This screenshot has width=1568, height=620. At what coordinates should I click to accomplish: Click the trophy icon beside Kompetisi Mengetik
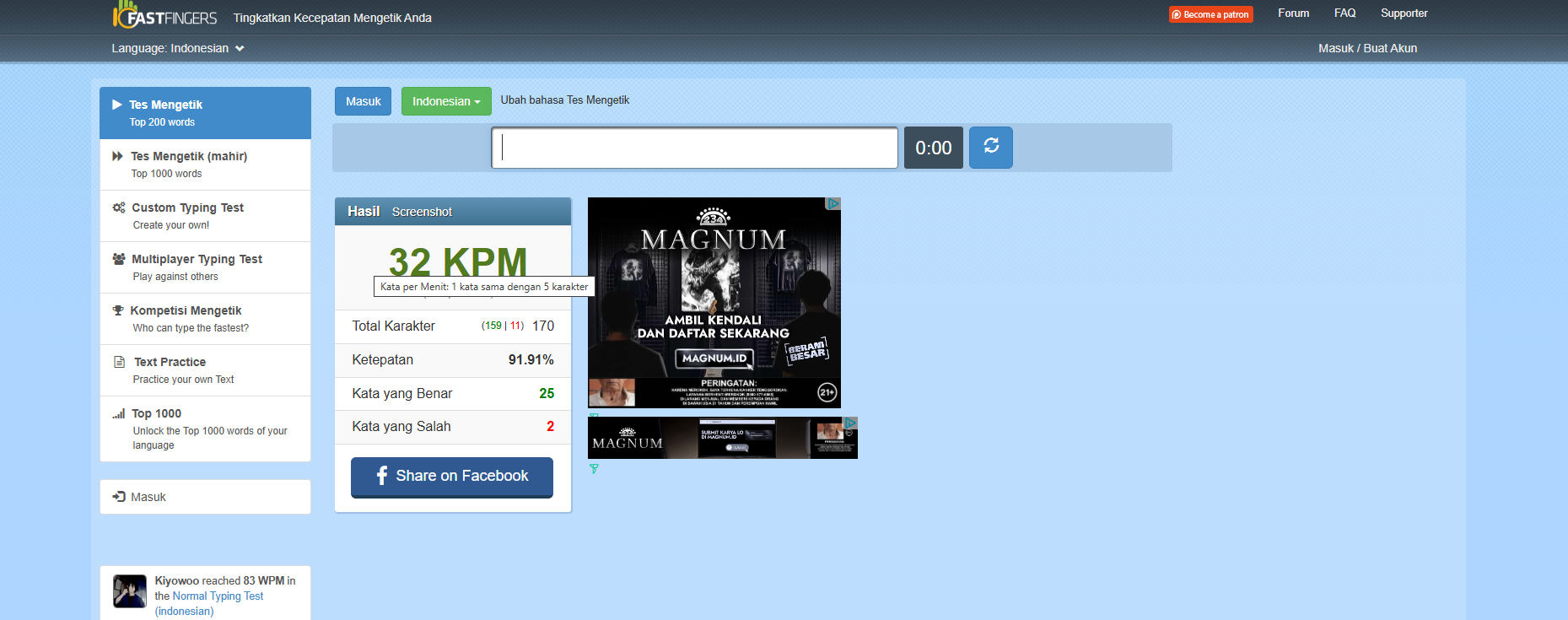[118, 310]
